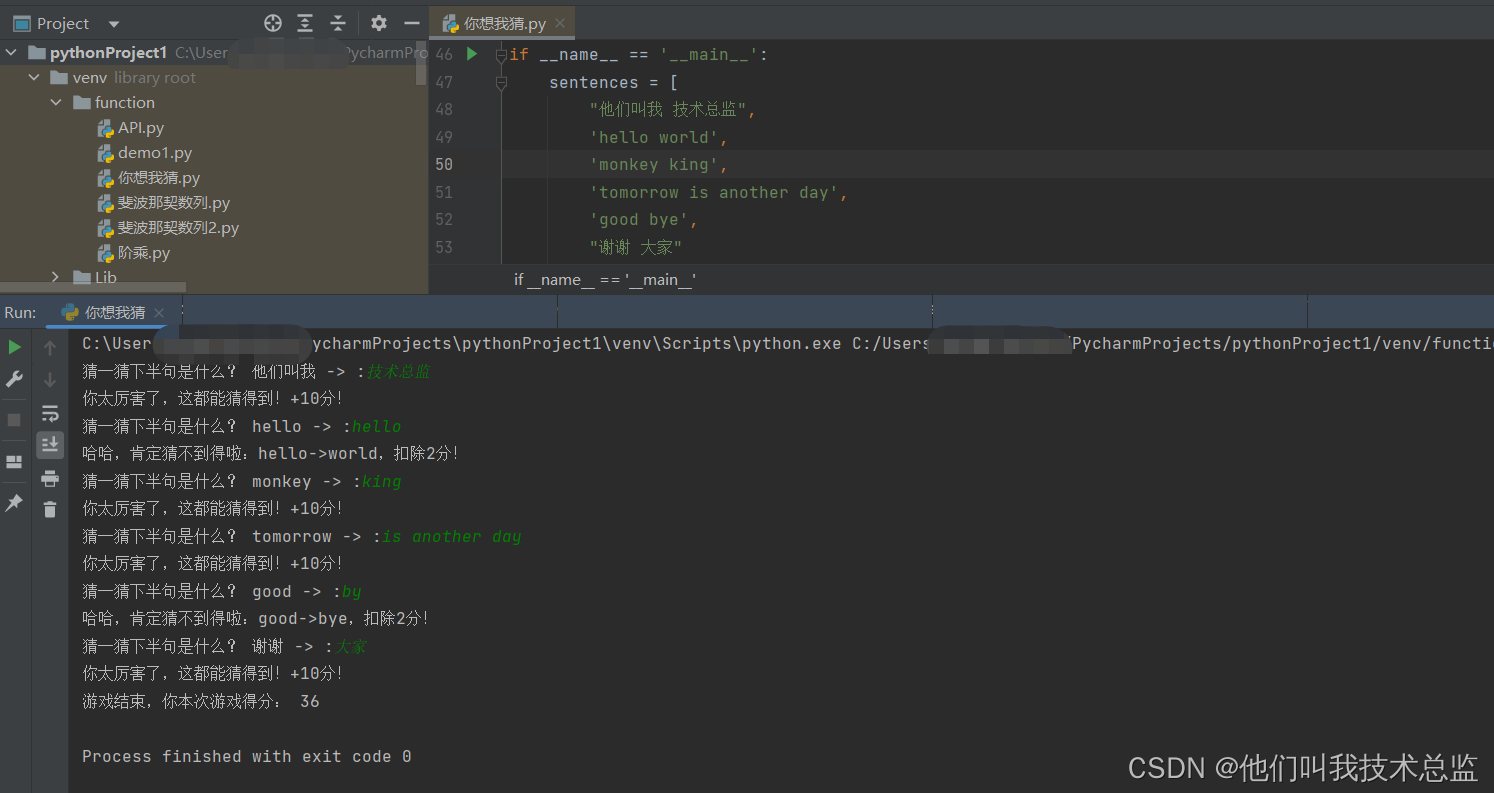Pin the Run tab with pin icon
This screenshot has height=793, width=1494.
14,503
